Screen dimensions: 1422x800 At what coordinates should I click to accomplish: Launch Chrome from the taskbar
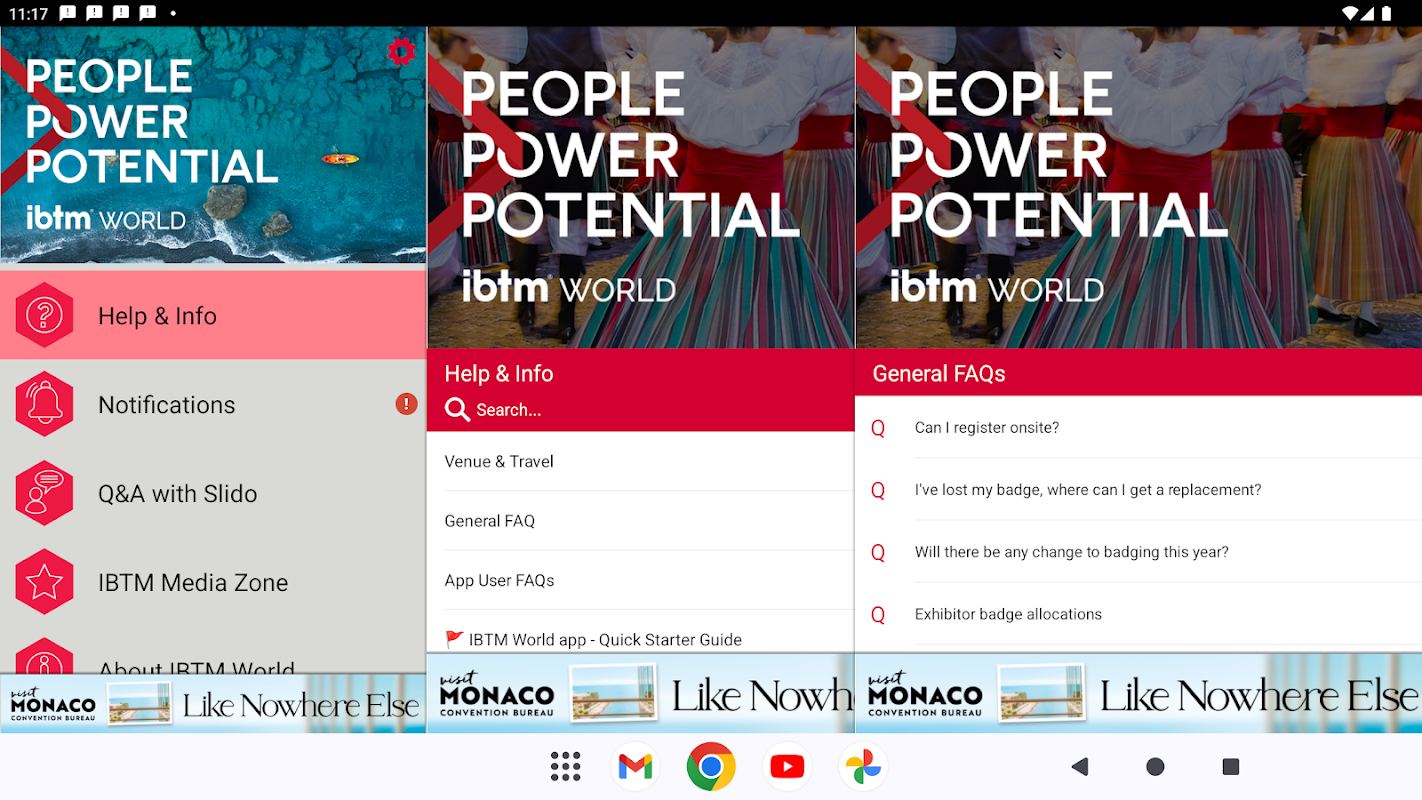[x=711, y=767]
